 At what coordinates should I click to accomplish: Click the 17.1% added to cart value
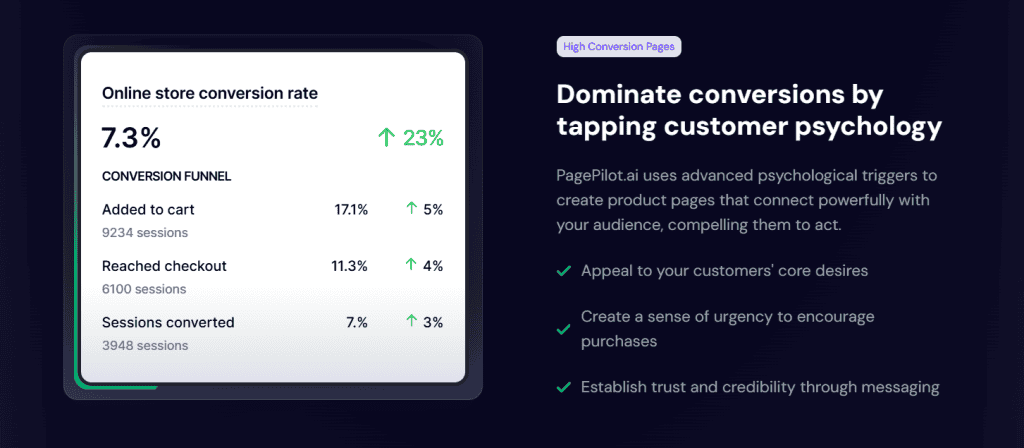point(351,210)
